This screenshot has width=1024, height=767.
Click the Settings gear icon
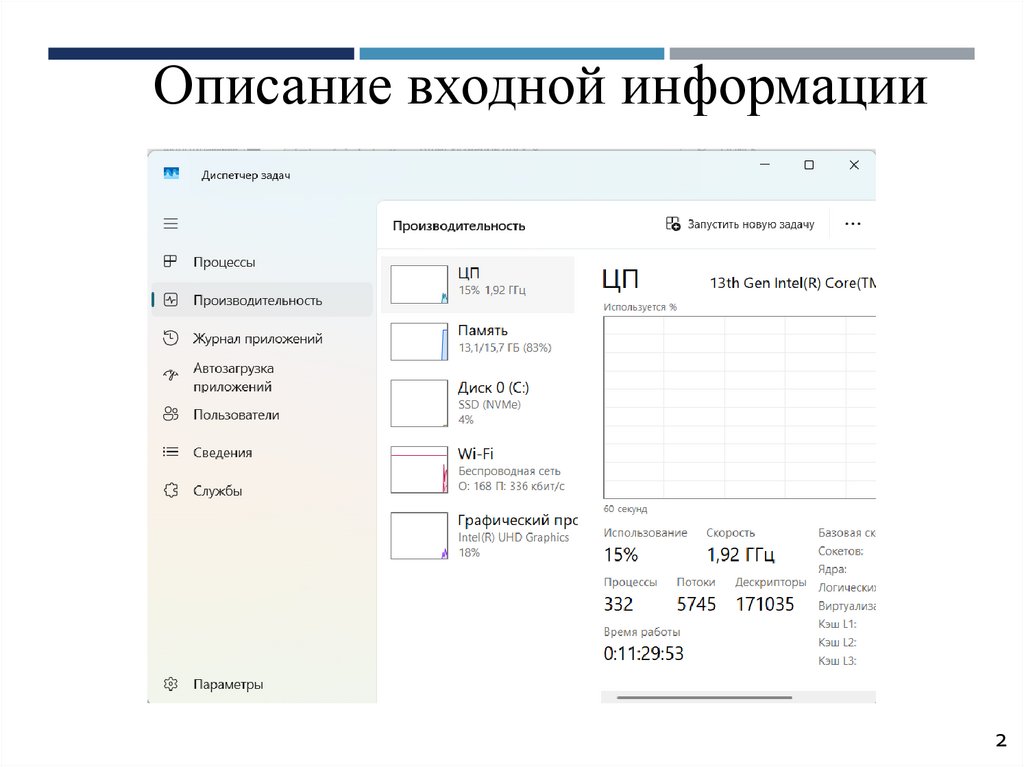pyautogui.click(x=170, y=684)
